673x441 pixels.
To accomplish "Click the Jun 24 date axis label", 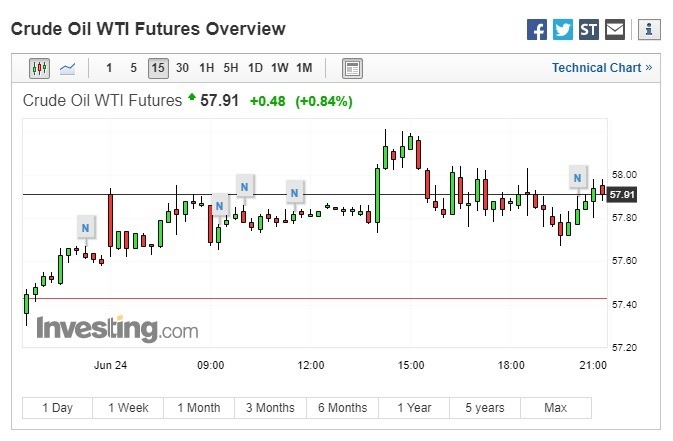I will (110, 365).
